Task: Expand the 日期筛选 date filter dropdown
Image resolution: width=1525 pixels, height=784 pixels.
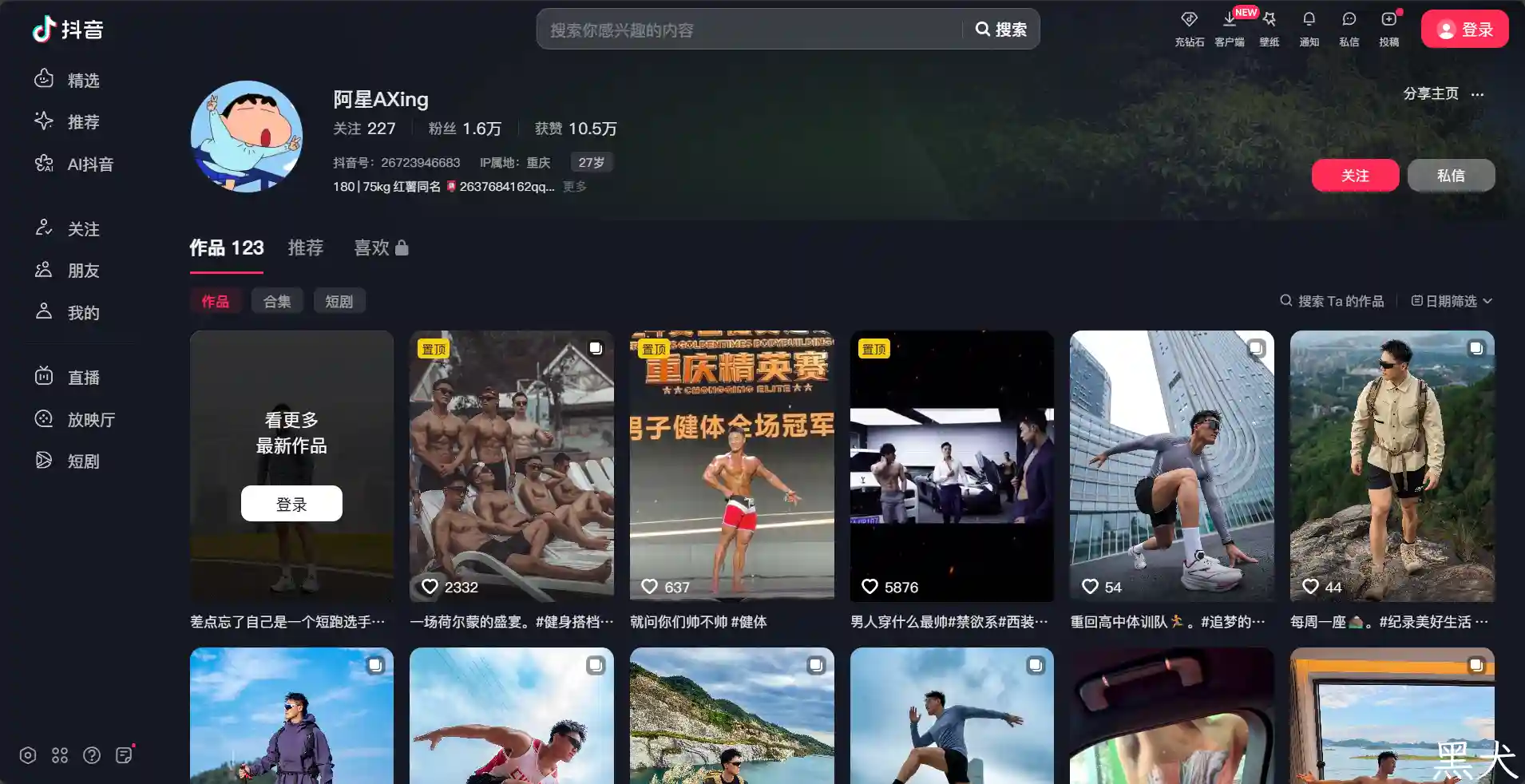Action: 1451,301
